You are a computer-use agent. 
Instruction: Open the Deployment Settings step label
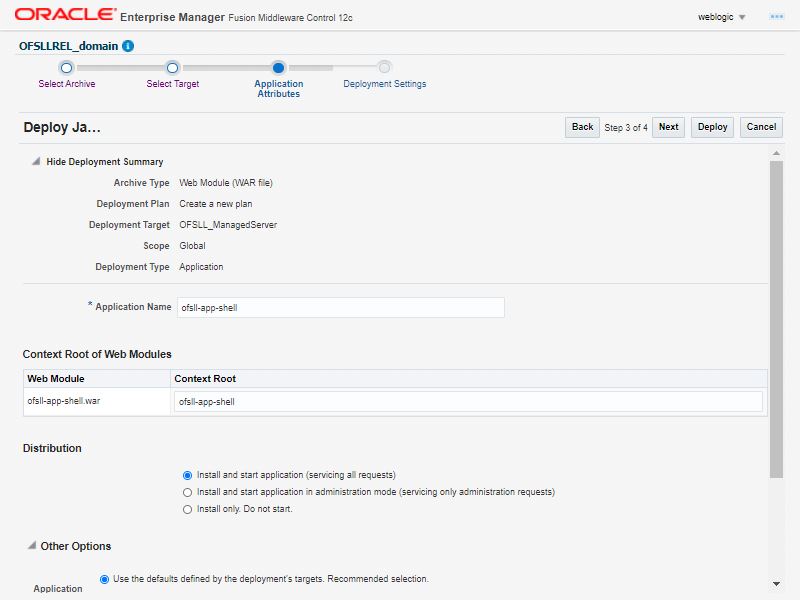385,84
